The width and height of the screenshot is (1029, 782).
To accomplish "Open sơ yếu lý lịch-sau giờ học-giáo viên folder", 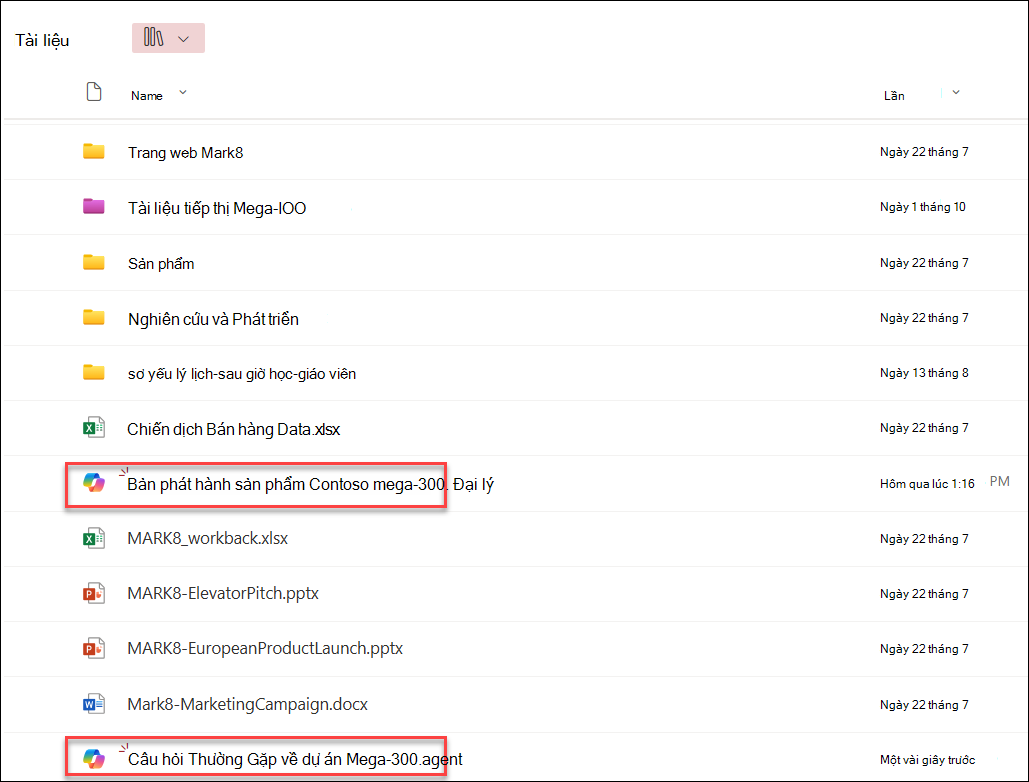I will 242,374.
